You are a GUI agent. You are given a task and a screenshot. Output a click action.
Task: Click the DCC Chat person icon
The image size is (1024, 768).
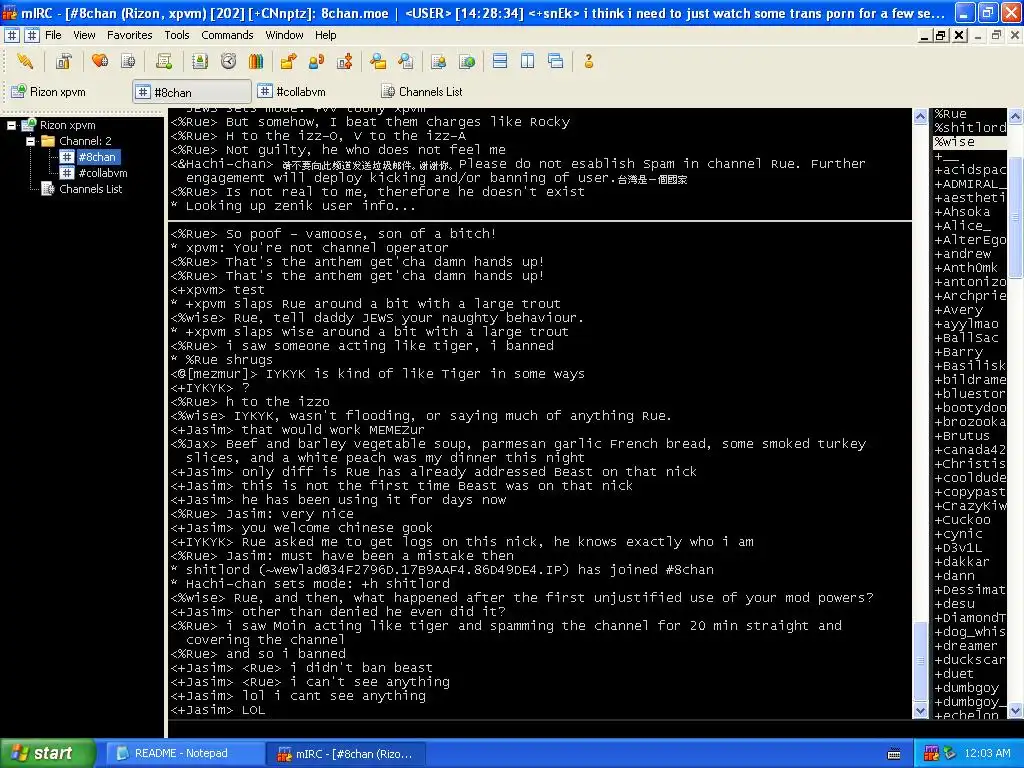coord(316,61)
